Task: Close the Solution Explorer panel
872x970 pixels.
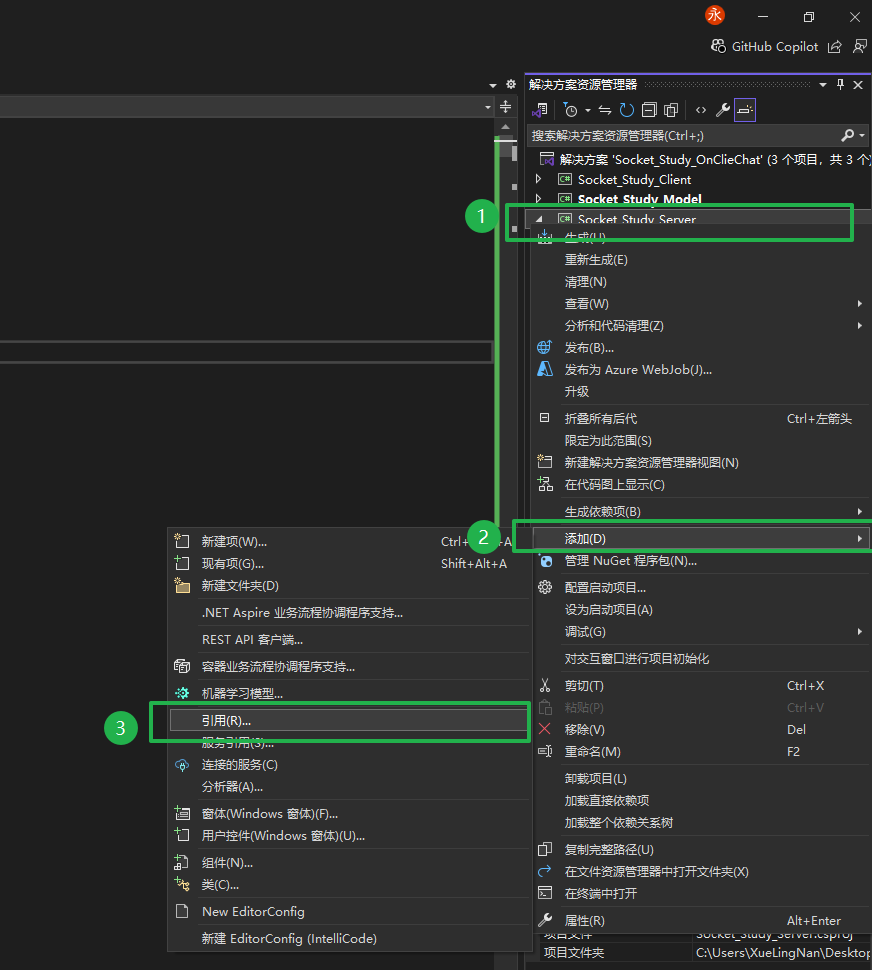Action: (858, 85)
